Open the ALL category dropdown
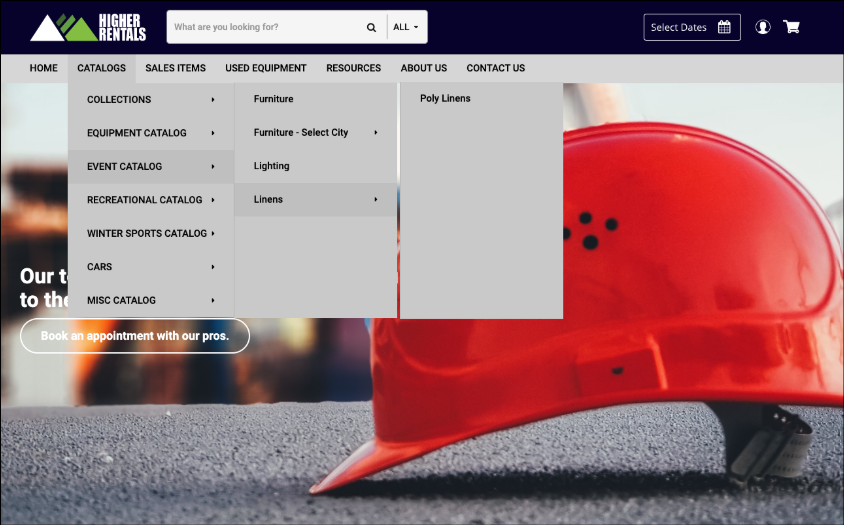Screen dimensions: 844x525 pyautogui.click(x=406, y=27)
